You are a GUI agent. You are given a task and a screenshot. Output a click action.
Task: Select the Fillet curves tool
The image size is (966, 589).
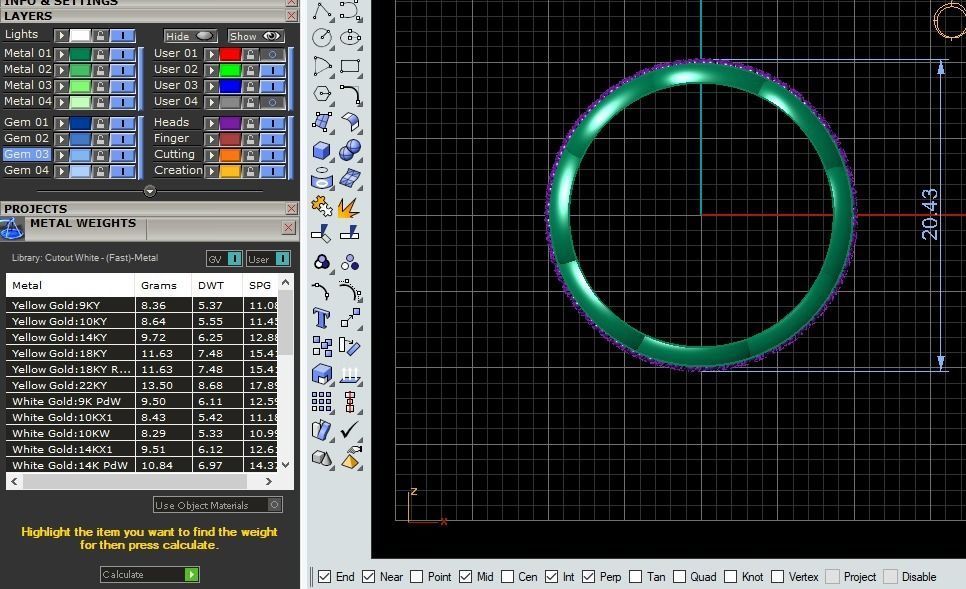point(350,94)
